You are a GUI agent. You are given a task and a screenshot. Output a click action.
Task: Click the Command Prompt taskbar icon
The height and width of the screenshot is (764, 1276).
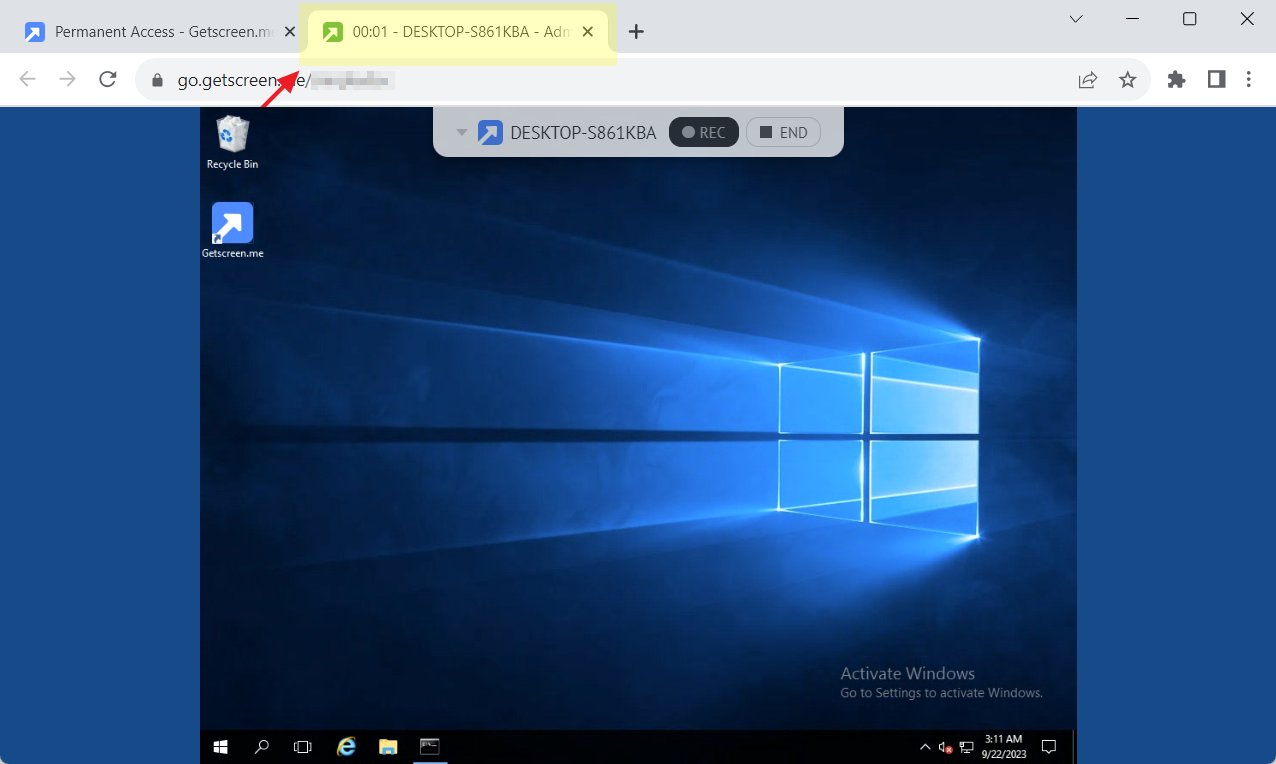pos(429,746)
